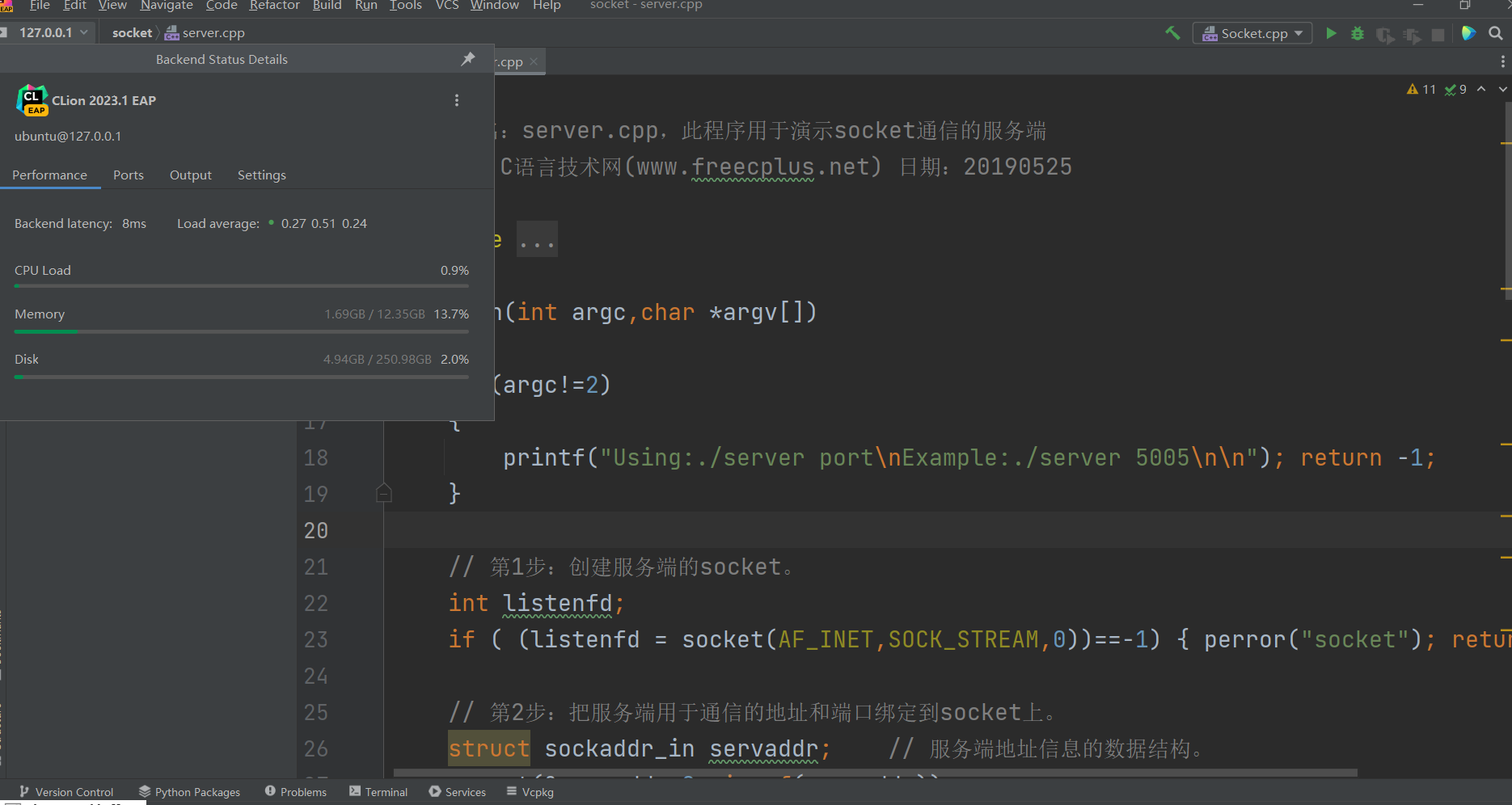Run the Socket.cpp configuration
Viewport: 1512px width, 805px height.
[x=1331, y=33]
